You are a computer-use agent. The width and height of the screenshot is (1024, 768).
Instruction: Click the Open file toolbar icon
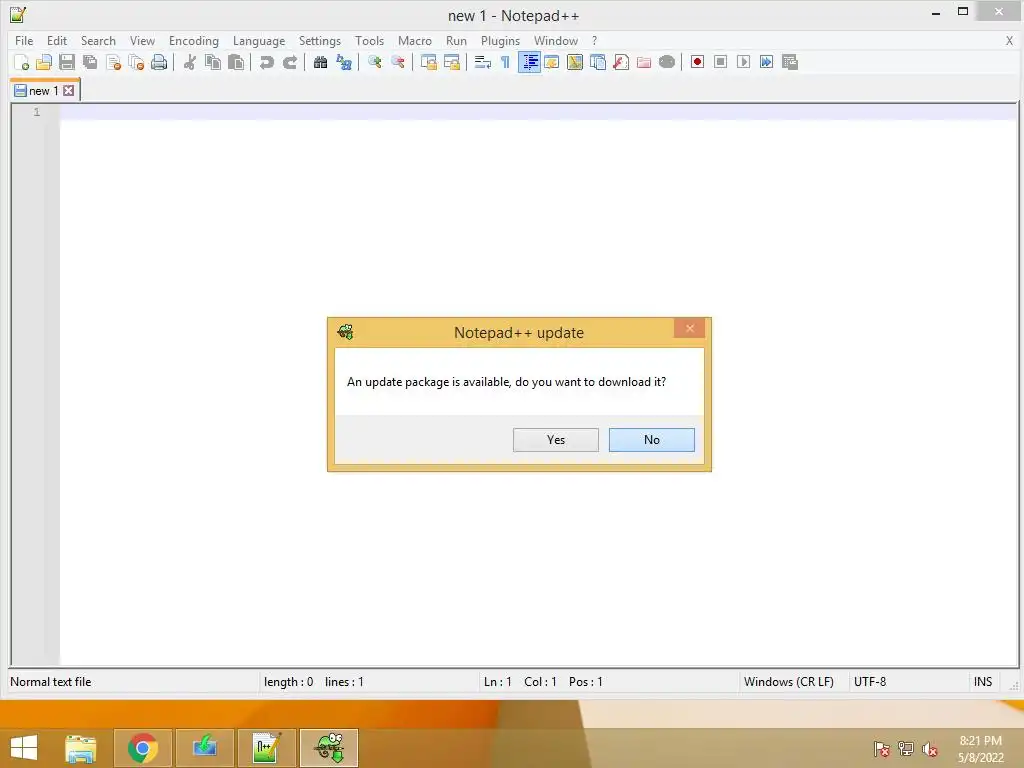(x=44, y=62)
